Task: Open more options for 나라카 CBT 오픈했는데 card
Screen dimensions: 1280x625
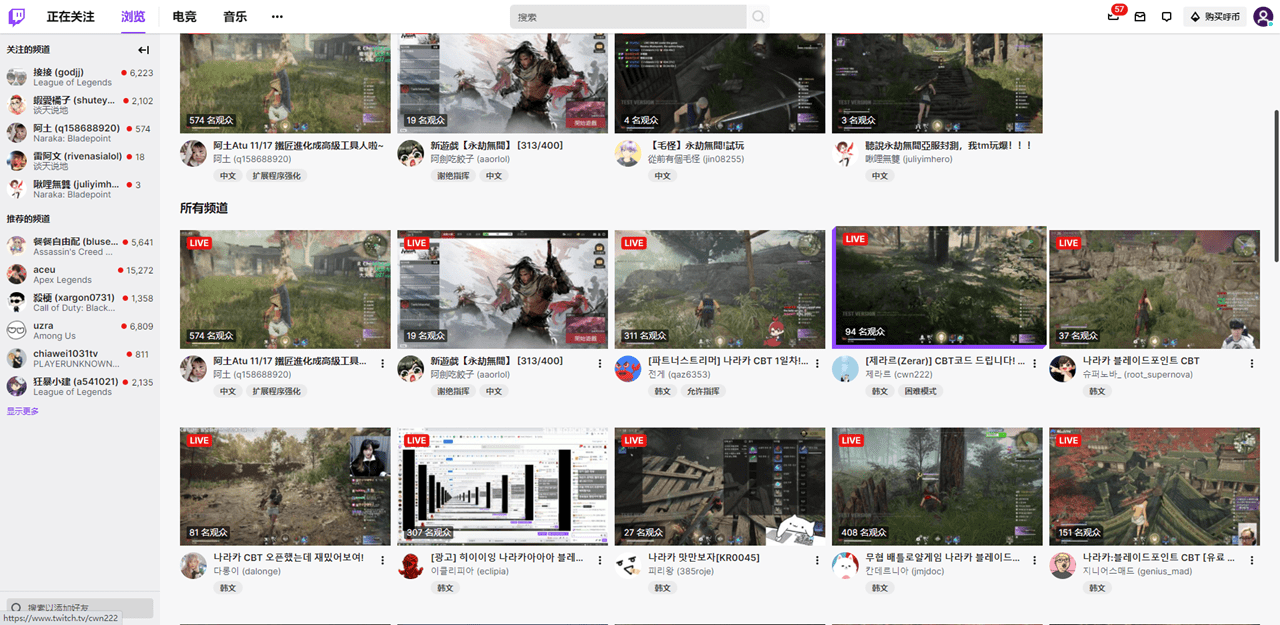Action: [383, 560]
